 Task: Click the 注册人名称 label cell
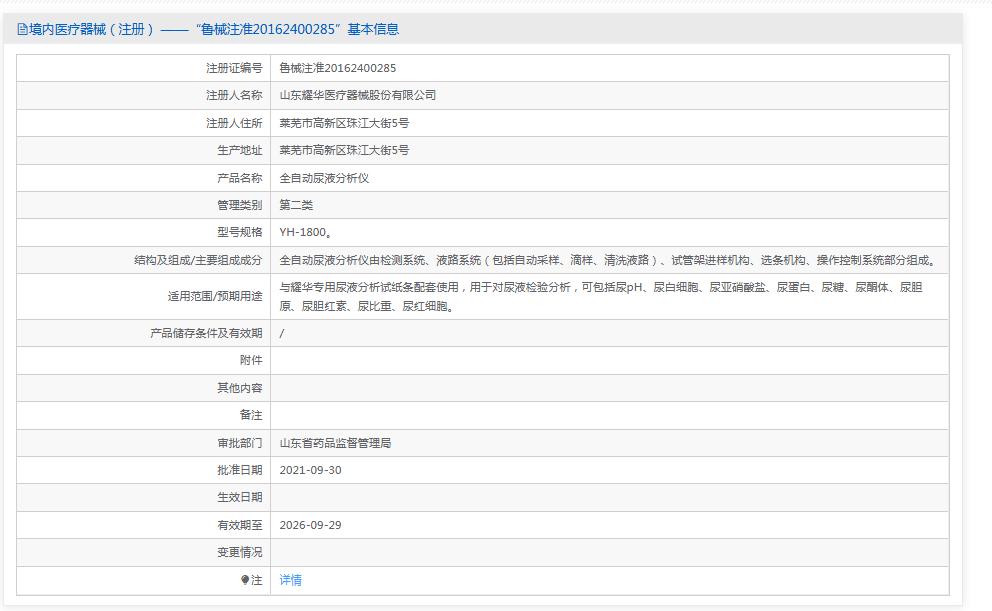(234, 96)
